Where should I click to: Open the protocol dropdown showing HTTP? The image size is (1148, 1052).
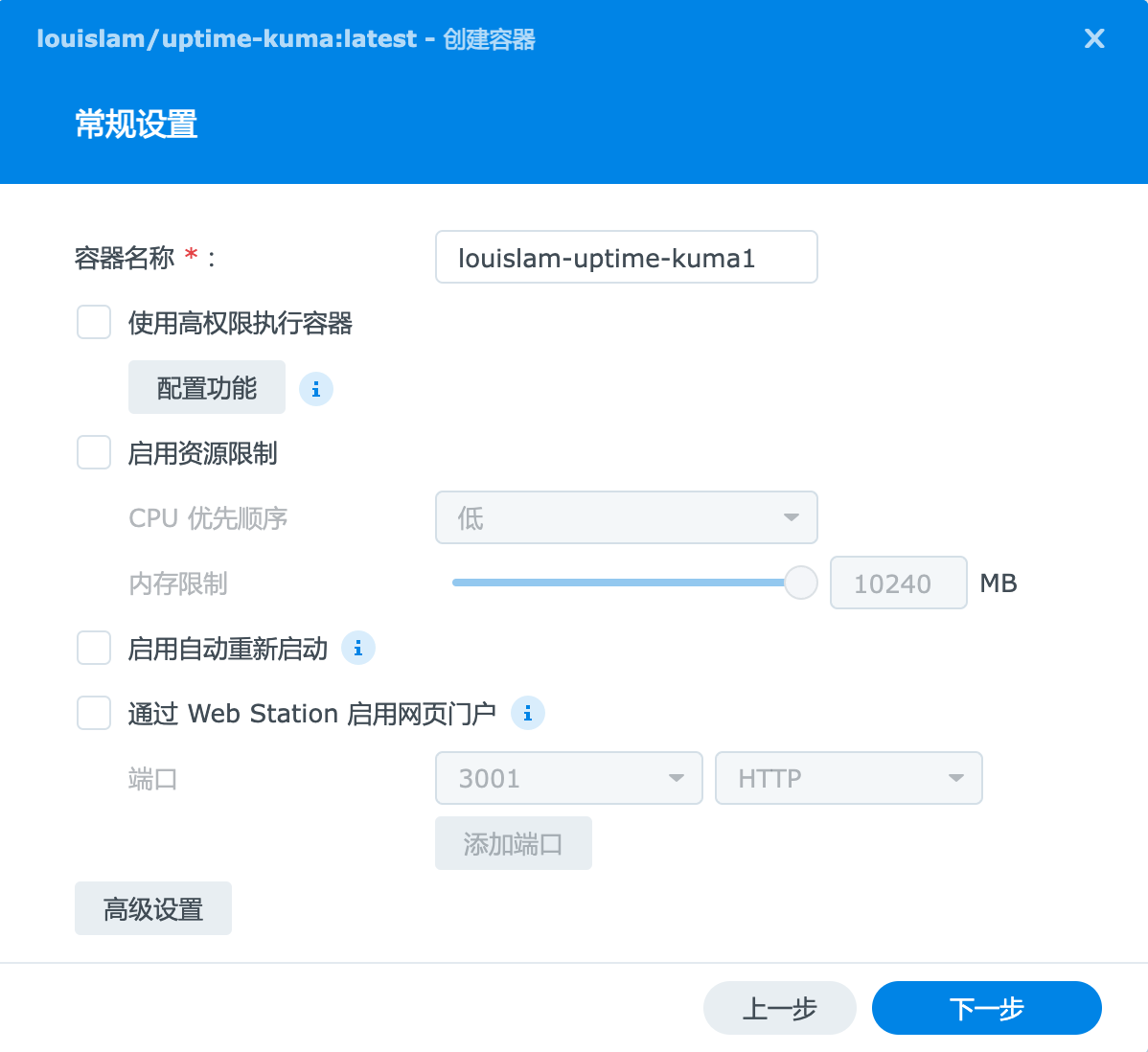tap(849, 778)
